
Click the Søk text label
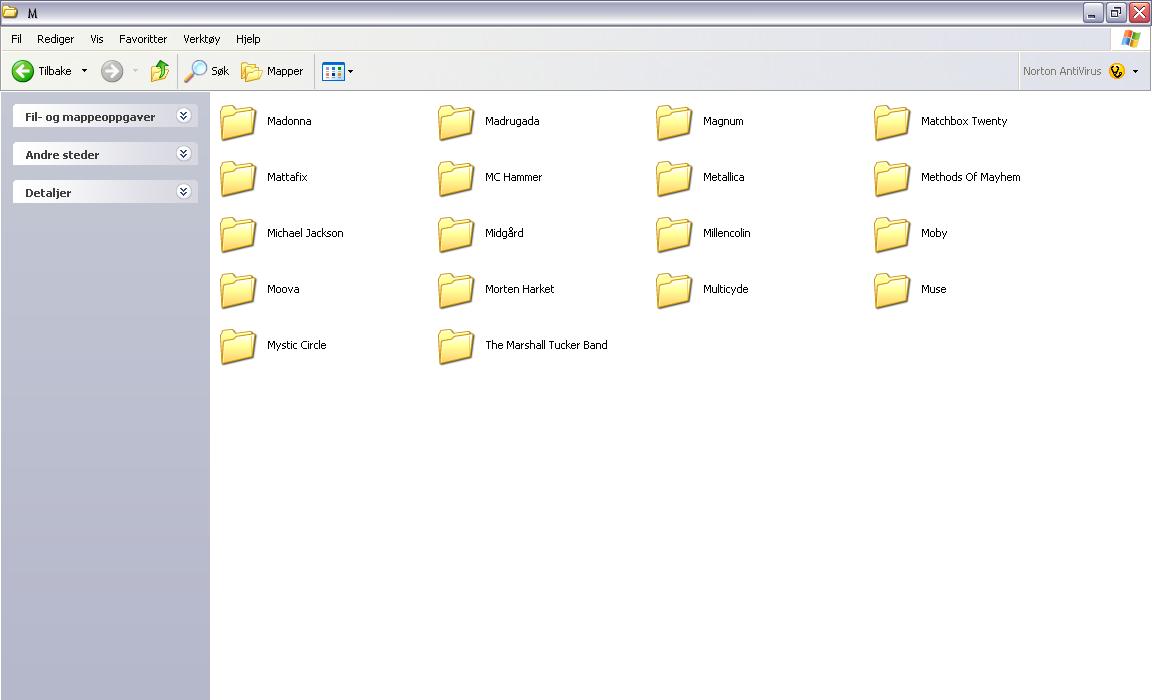(x=220, y=71)
